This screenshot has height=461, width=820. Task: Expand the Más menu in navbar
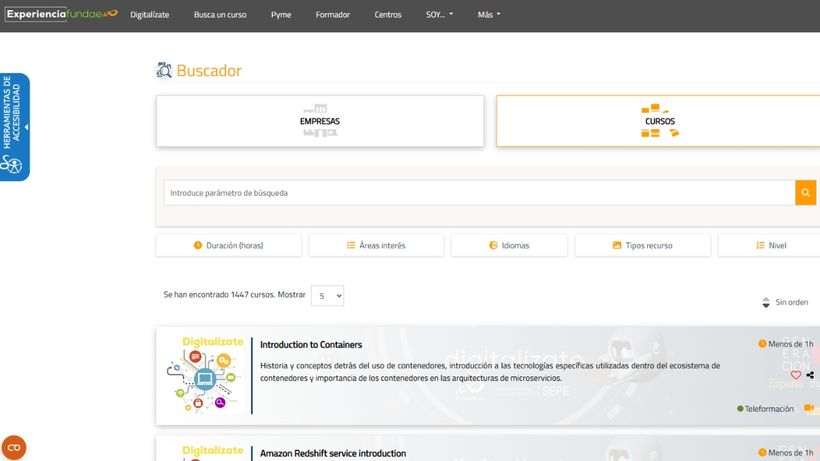[489, 15]
